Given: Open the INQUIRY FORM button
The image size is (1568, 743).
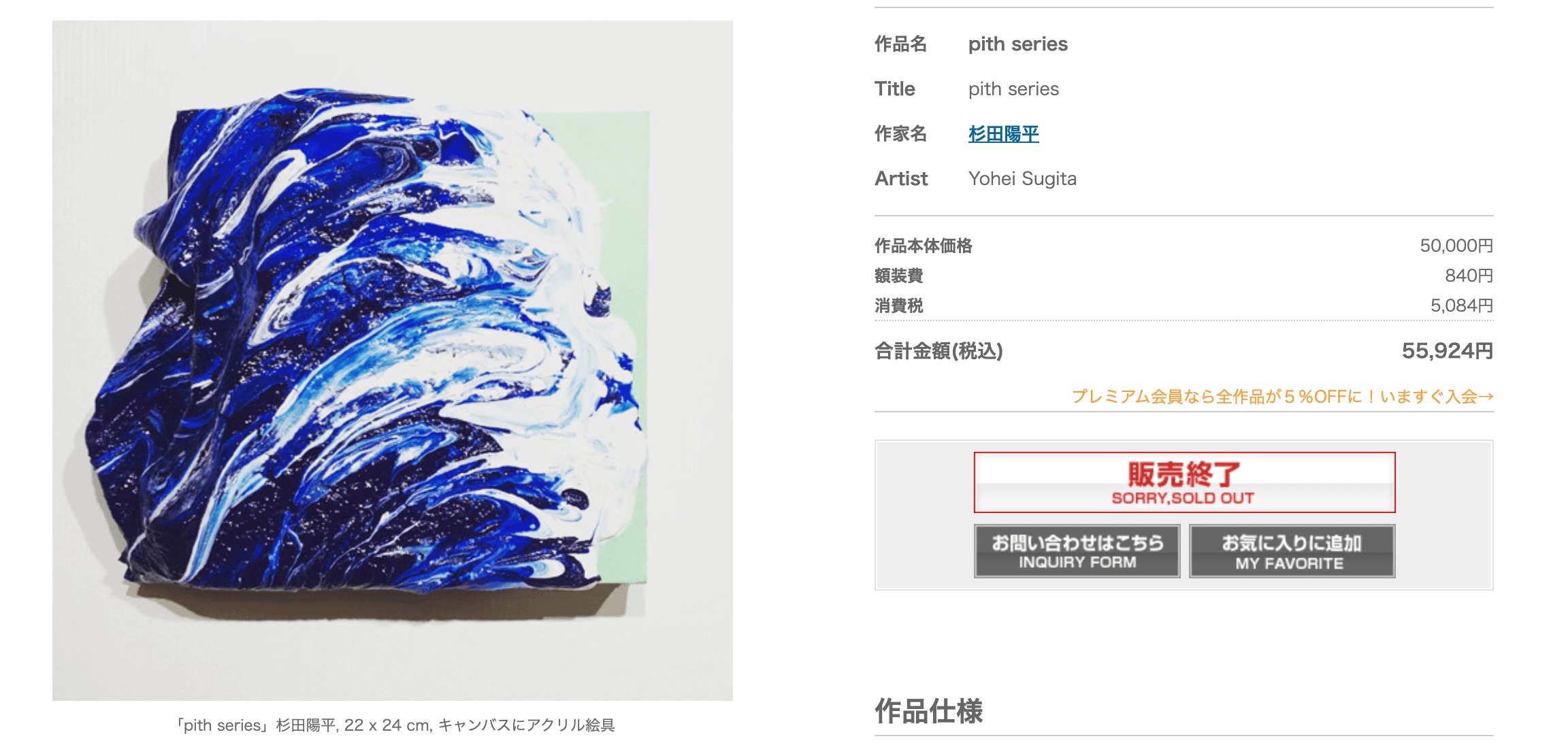Looking at the screenshot, I should (1077, 551).
